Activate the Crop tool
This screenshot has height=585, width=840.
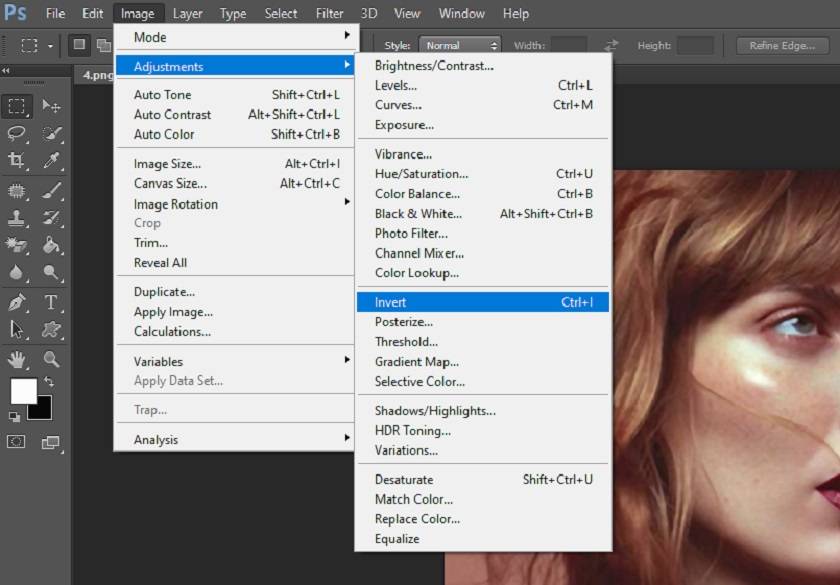click(x=17, y=160)
